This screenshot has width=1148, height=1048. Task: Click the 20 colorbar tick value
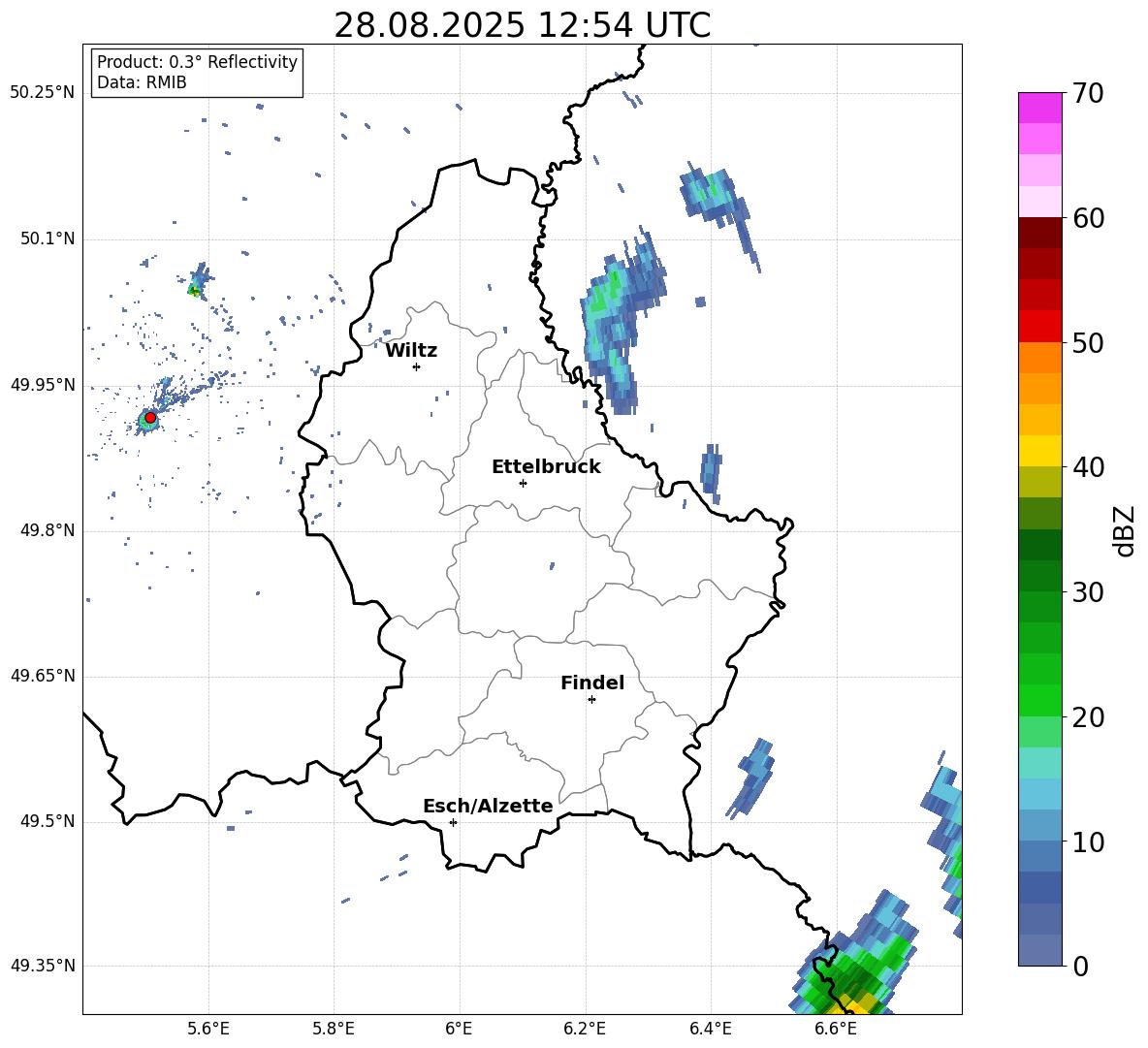[1088, 717]
